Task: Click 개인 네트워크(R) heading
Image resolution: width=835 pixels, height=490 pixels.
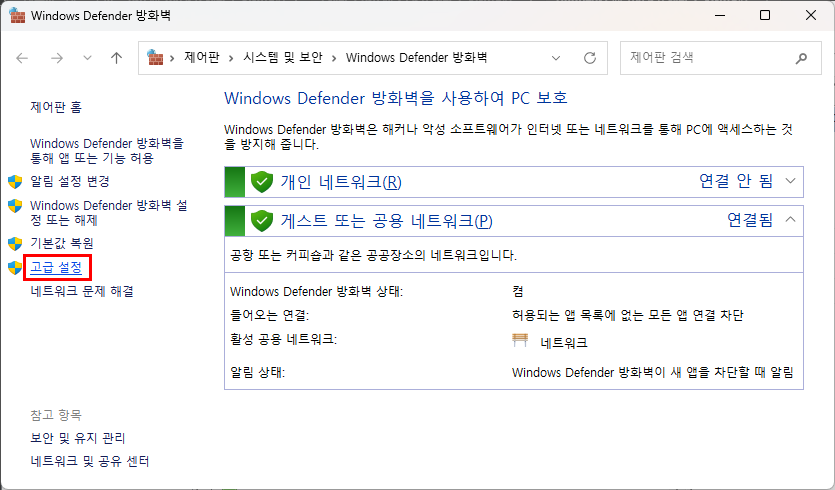Action: coord(341,182)
